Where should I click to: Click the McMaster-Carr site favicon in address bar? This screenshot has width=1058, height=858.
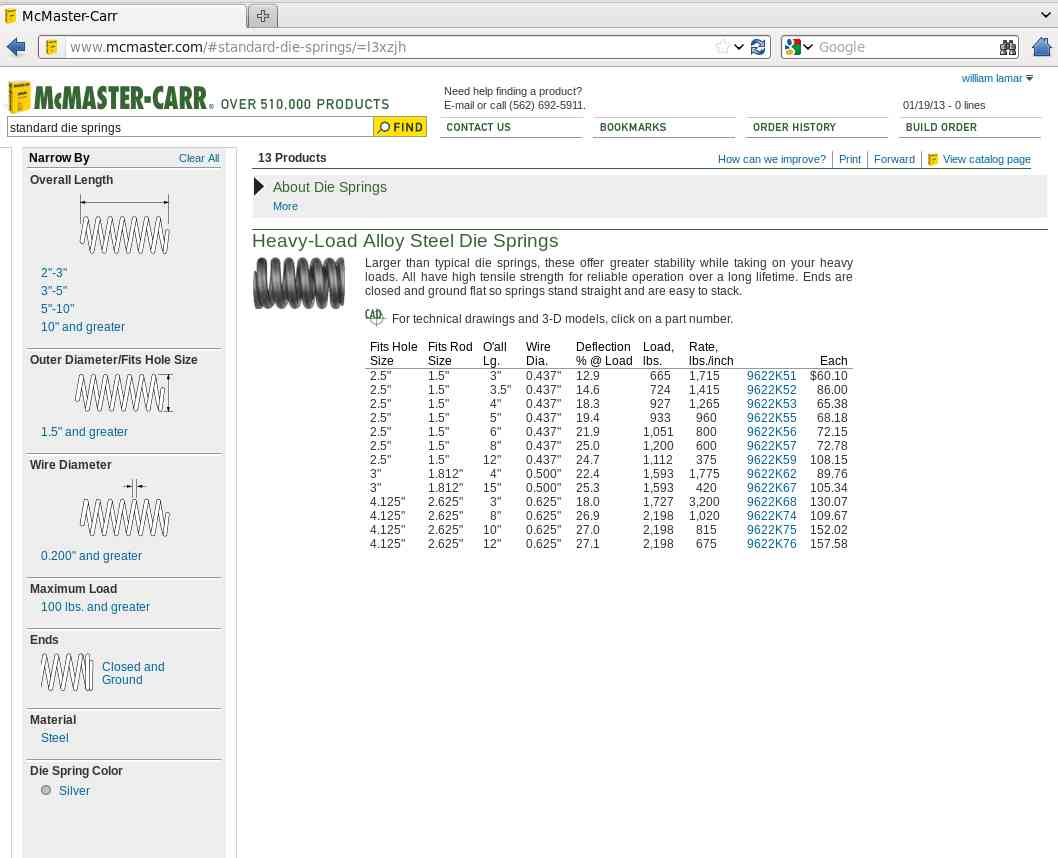52,47
